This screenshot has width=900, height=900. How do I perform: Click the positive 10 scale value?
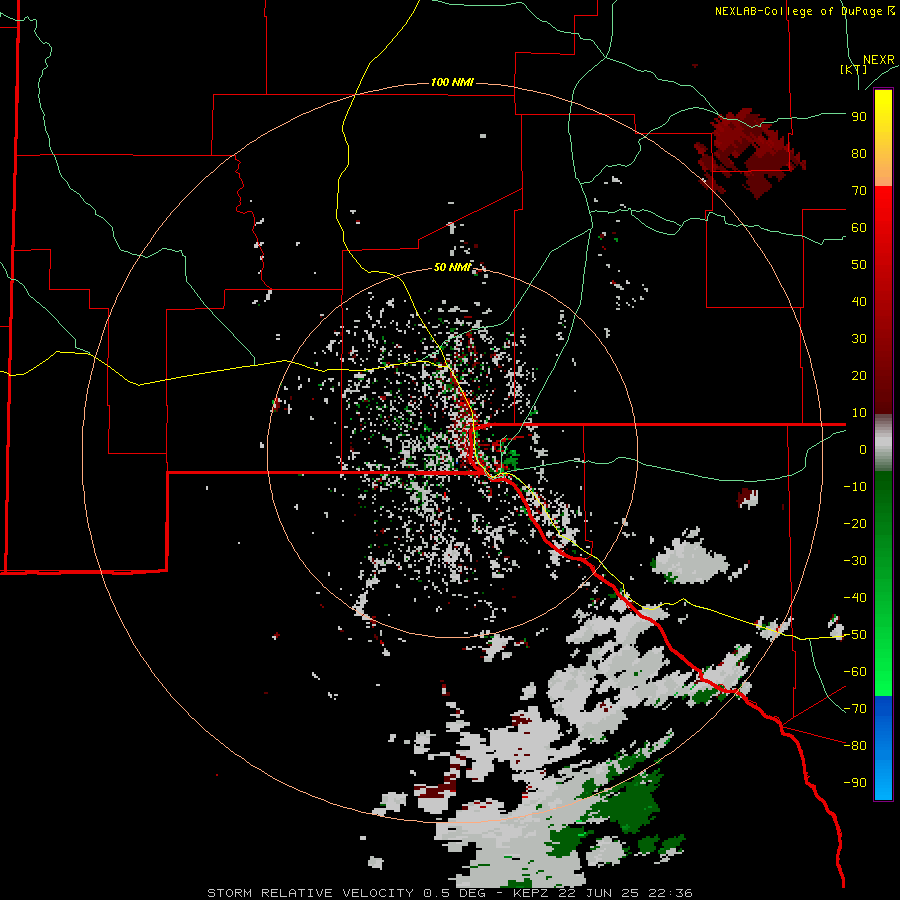coord(859,413)
